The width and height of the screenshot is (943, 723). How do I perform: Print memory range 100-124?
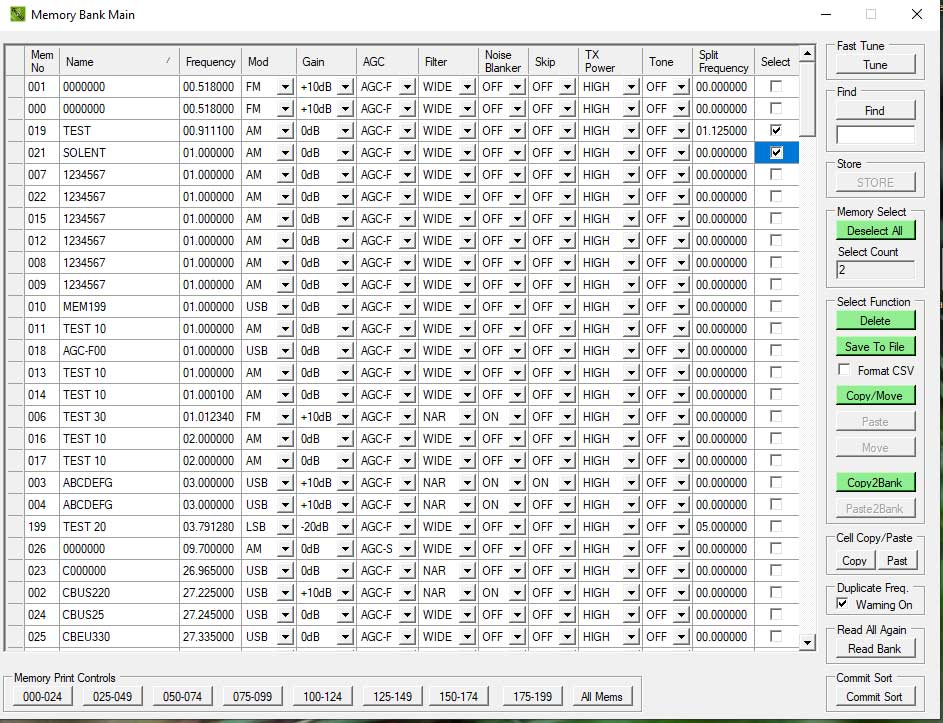(322, 696)
